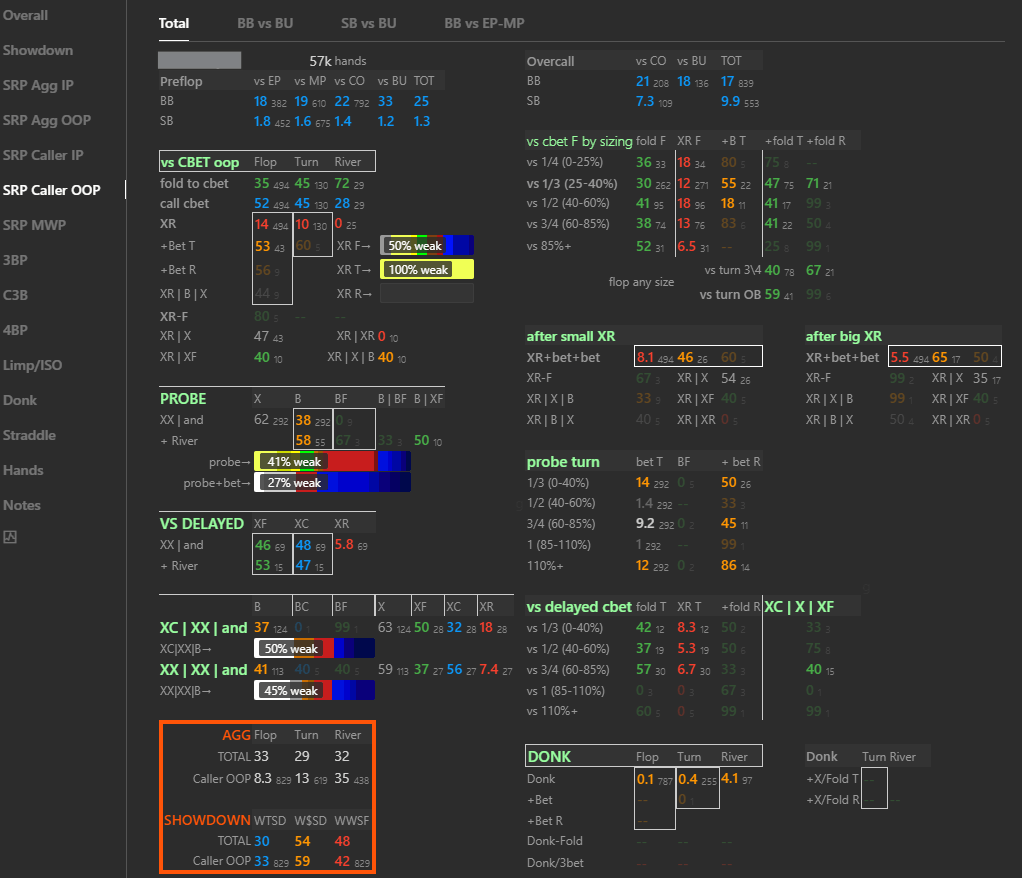Click the 57k hands label

(x=338, y=61)
